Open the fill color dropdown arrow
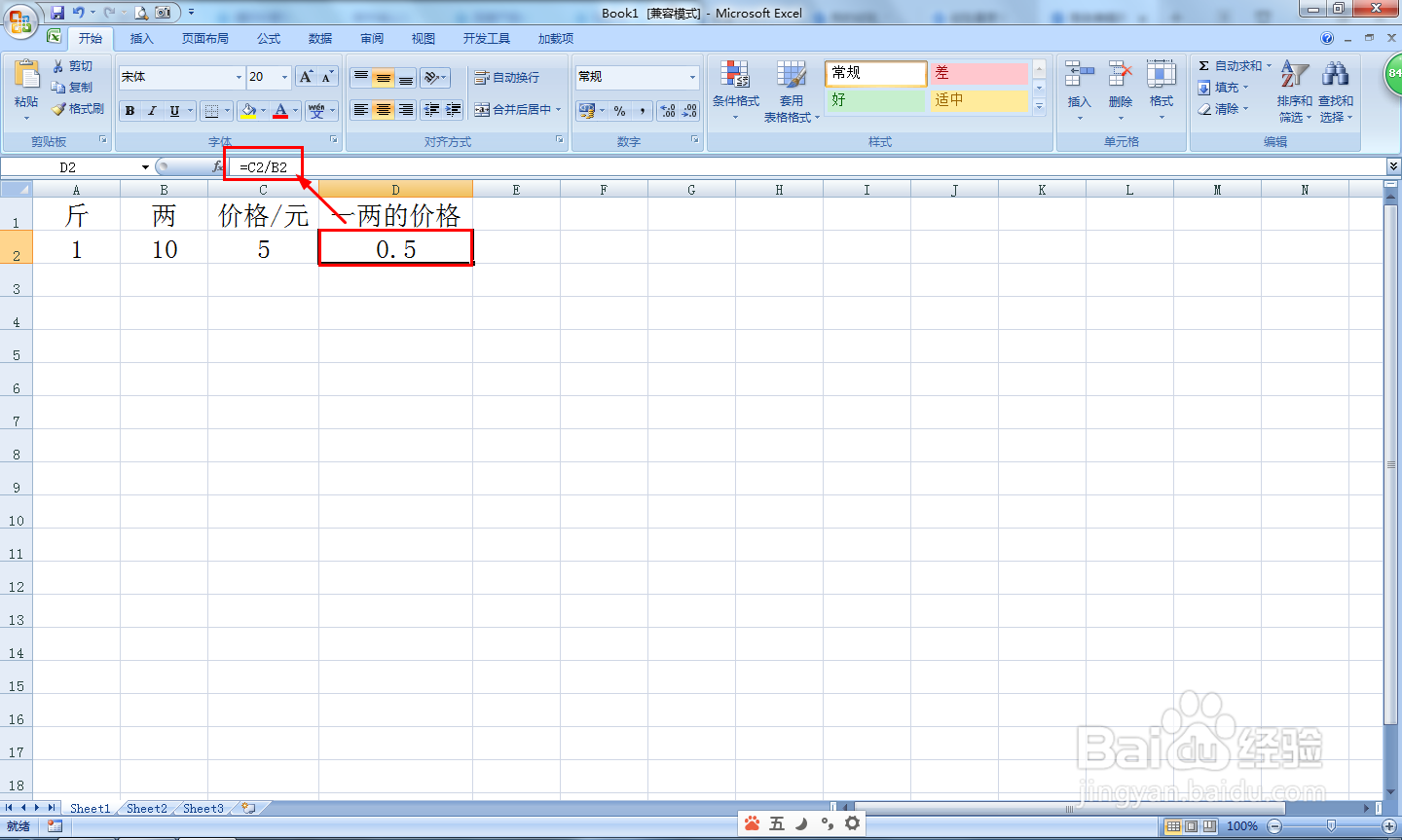 pos(263,111)
